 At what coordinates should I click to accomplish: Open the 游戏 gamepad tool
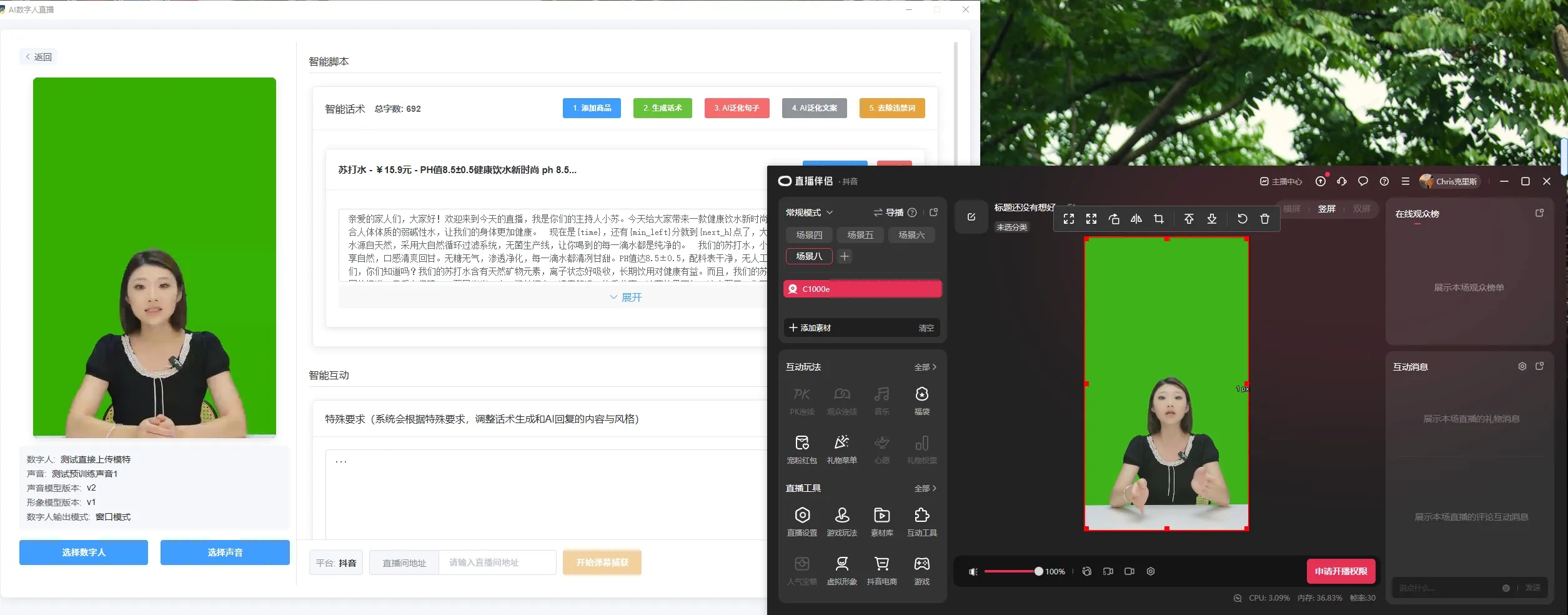click(x=922, y=571)
